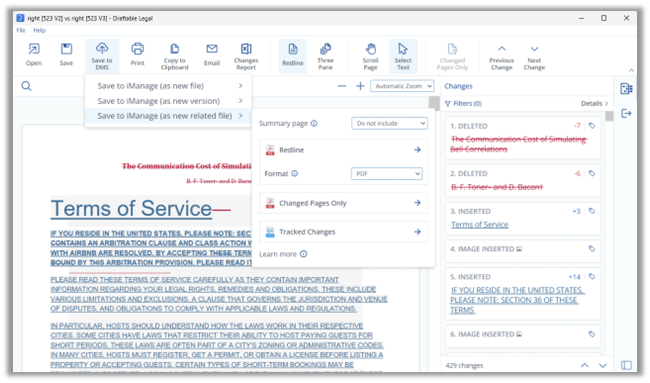Click the tag icon on change 1

[x=592, y=126]
